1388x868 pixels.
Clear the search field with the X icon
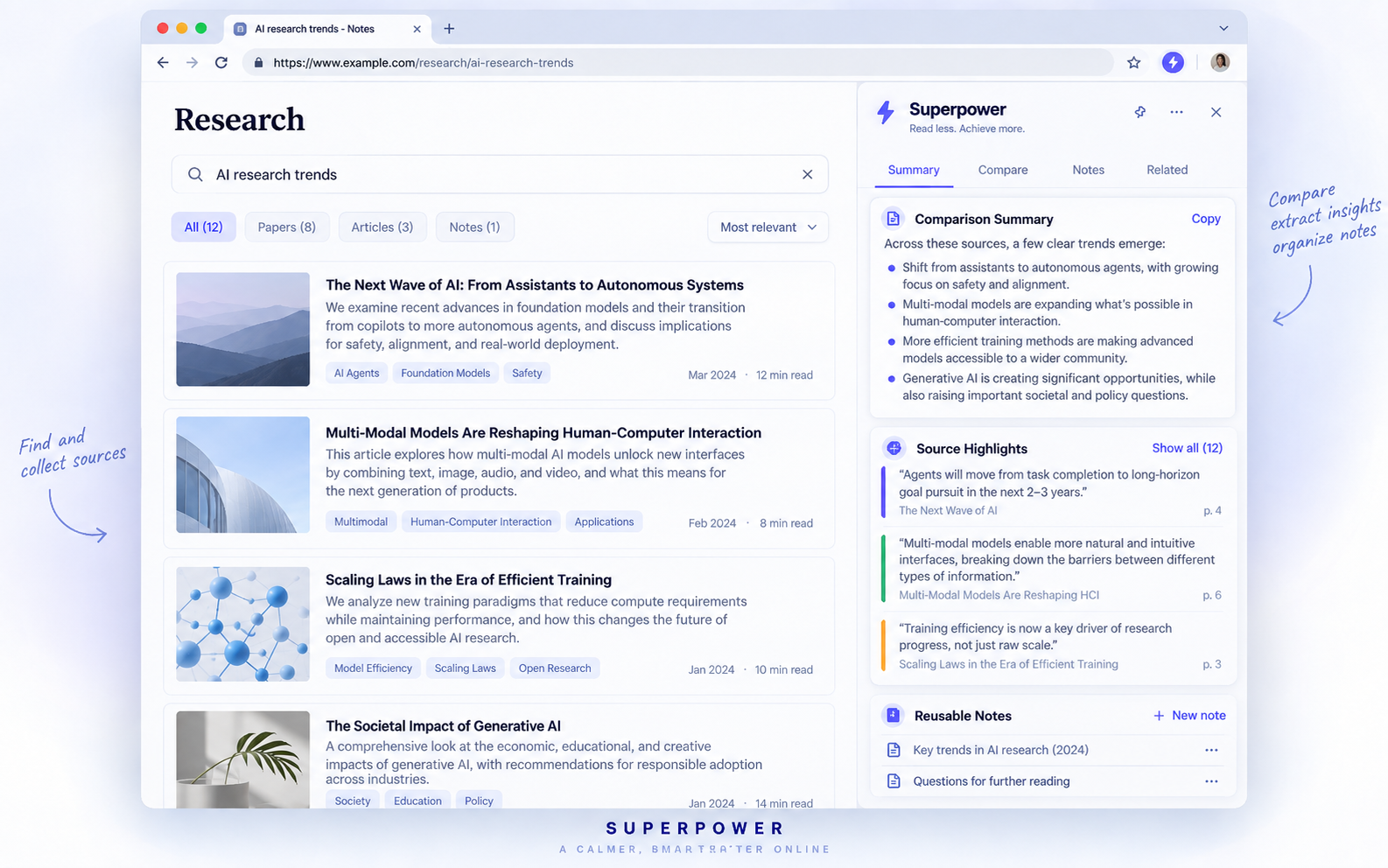[x=808, y=174]
